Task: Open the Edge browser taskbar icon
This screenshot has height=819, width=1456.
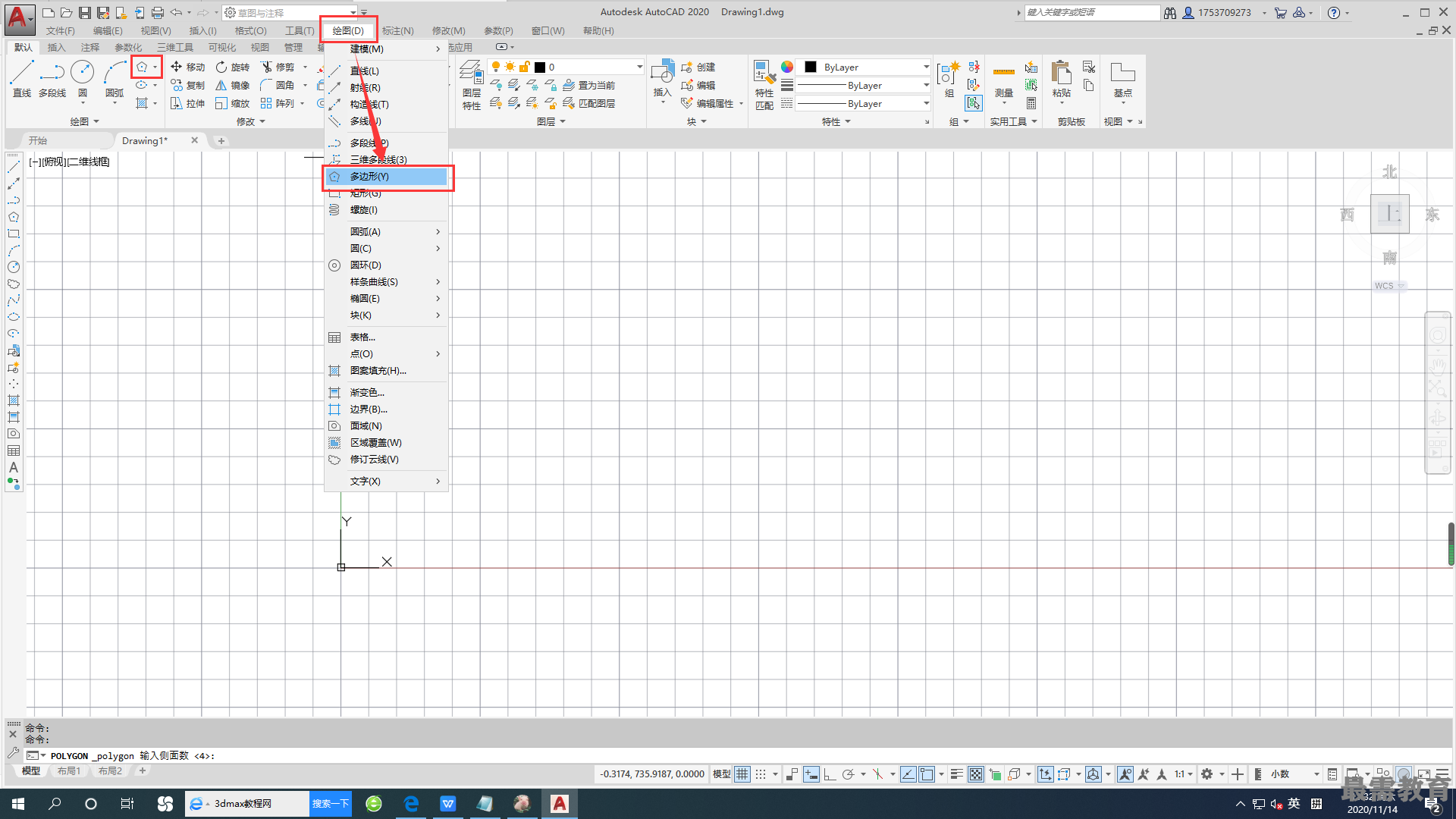Action: pyautogui.click(x=411, y=804)
